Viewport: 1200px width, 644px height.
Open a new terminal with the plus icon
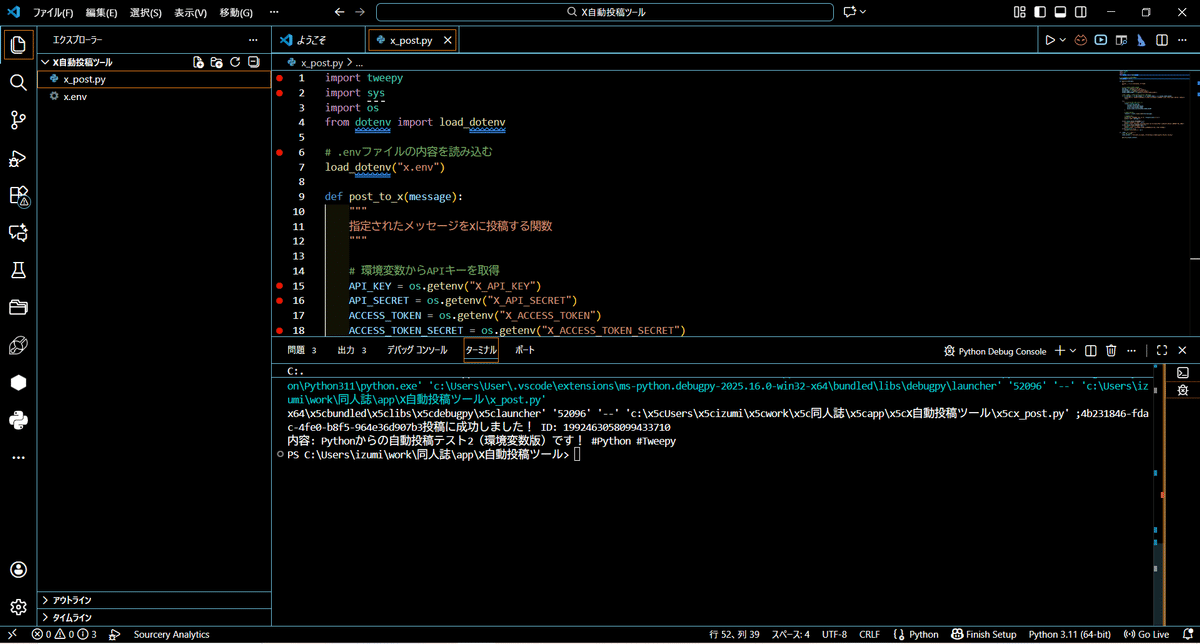tap(1058, 350)
